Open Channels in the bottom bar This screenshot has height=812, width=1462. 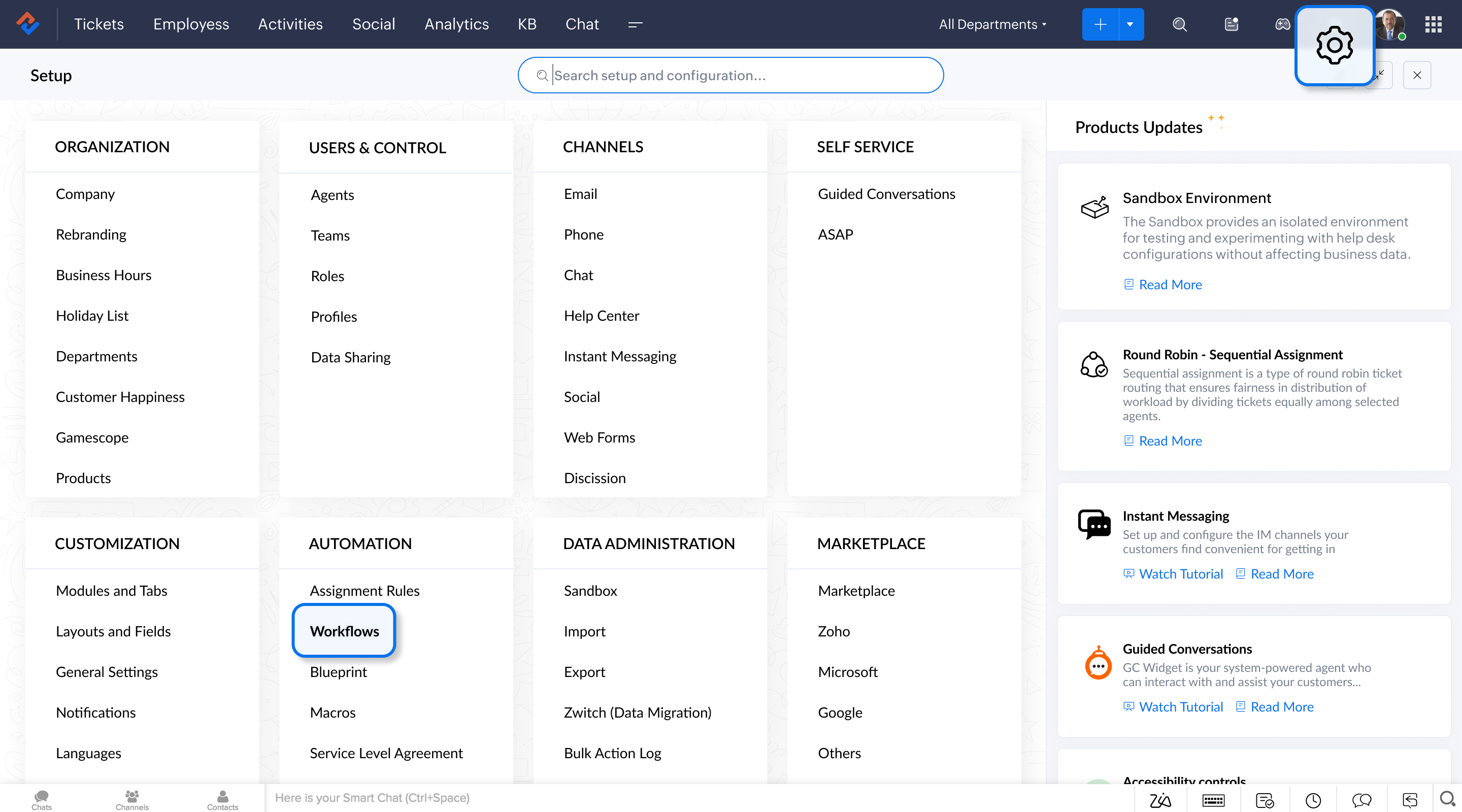pos(131,799)
